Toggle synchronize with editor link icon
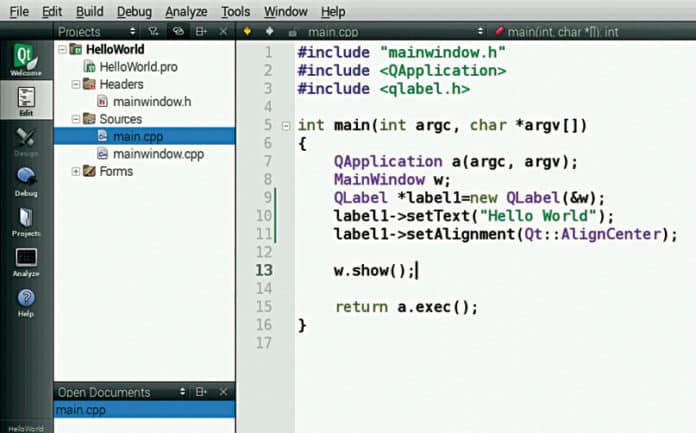Image resolution: width=696 pixels, height=433 pixels. click(x=178, y=32)
